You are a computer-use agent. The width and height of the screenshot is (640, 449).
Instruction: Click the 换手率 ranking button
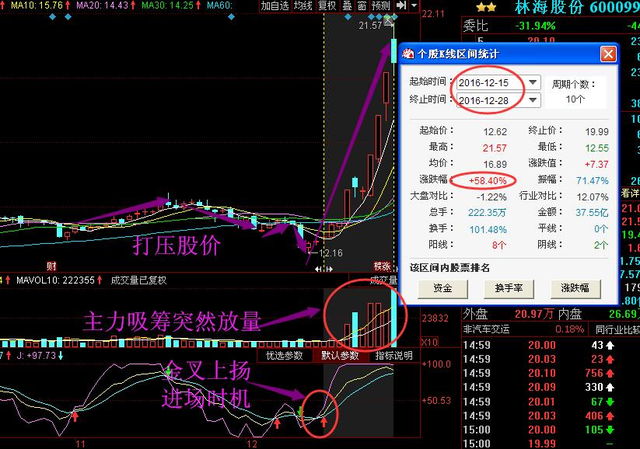pyautogui.click(x=508, y=288)
